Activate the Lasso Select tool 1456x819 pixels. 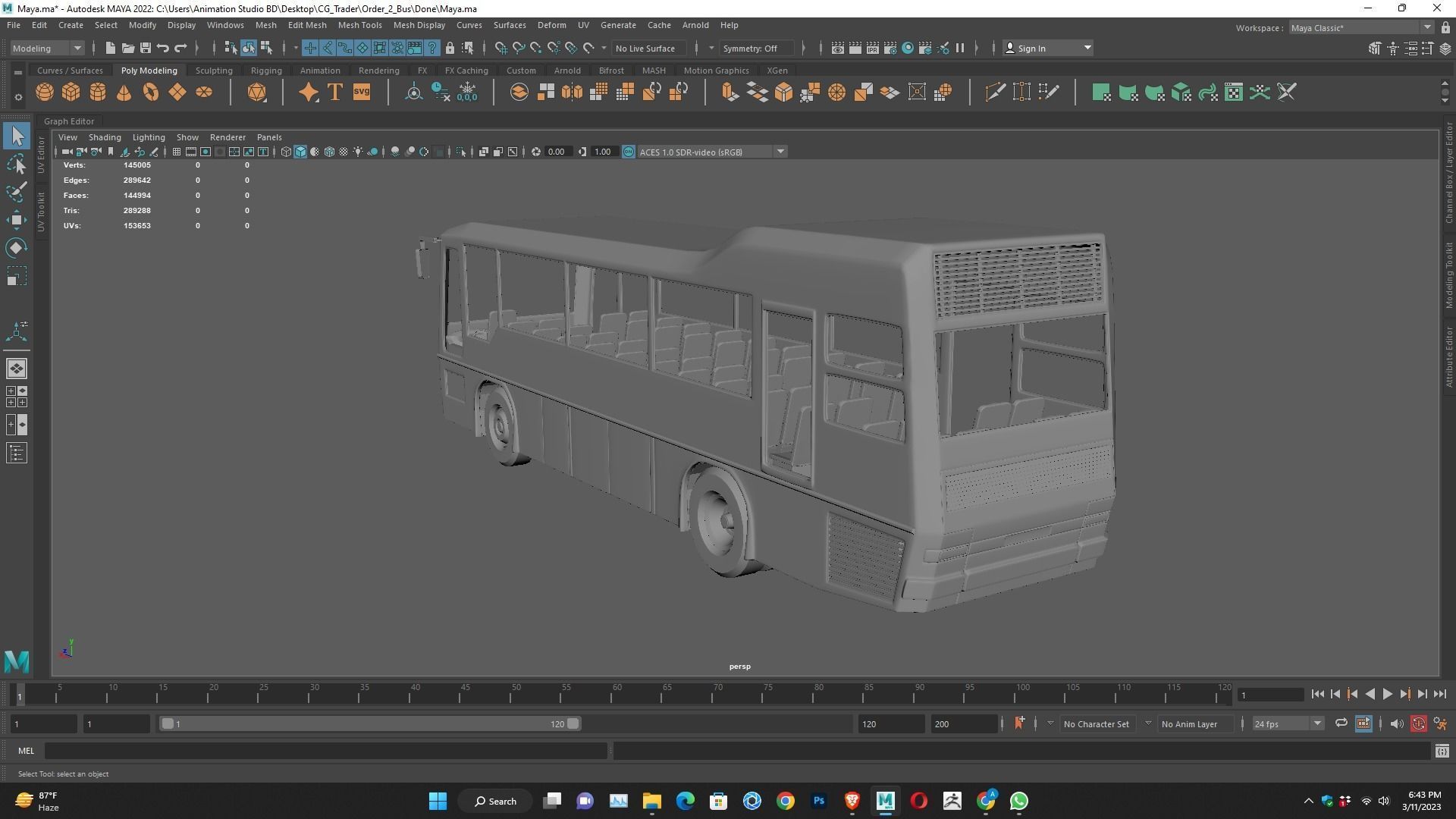[x=17, y=165]
